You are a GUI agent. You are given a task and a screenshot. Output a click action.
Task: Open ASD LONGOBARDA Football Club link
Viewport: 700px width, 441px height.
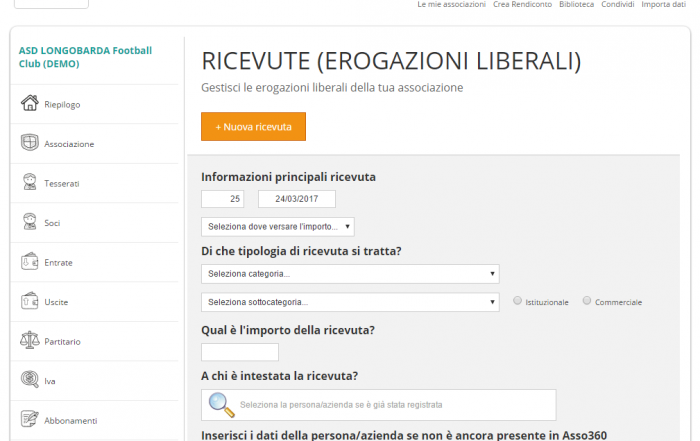tap(85, 57)
